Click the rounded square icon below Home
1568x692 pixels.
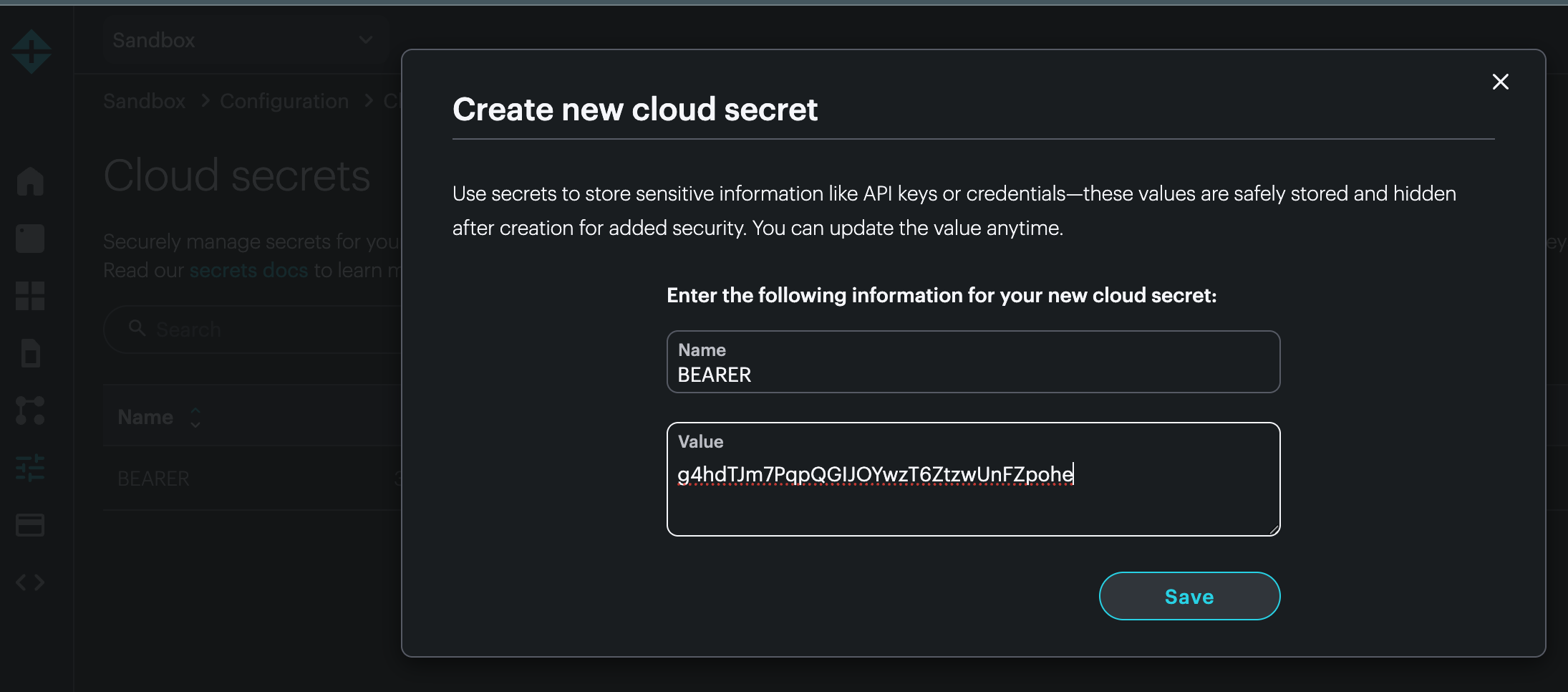pyautogui.click(x=30, y=239)
